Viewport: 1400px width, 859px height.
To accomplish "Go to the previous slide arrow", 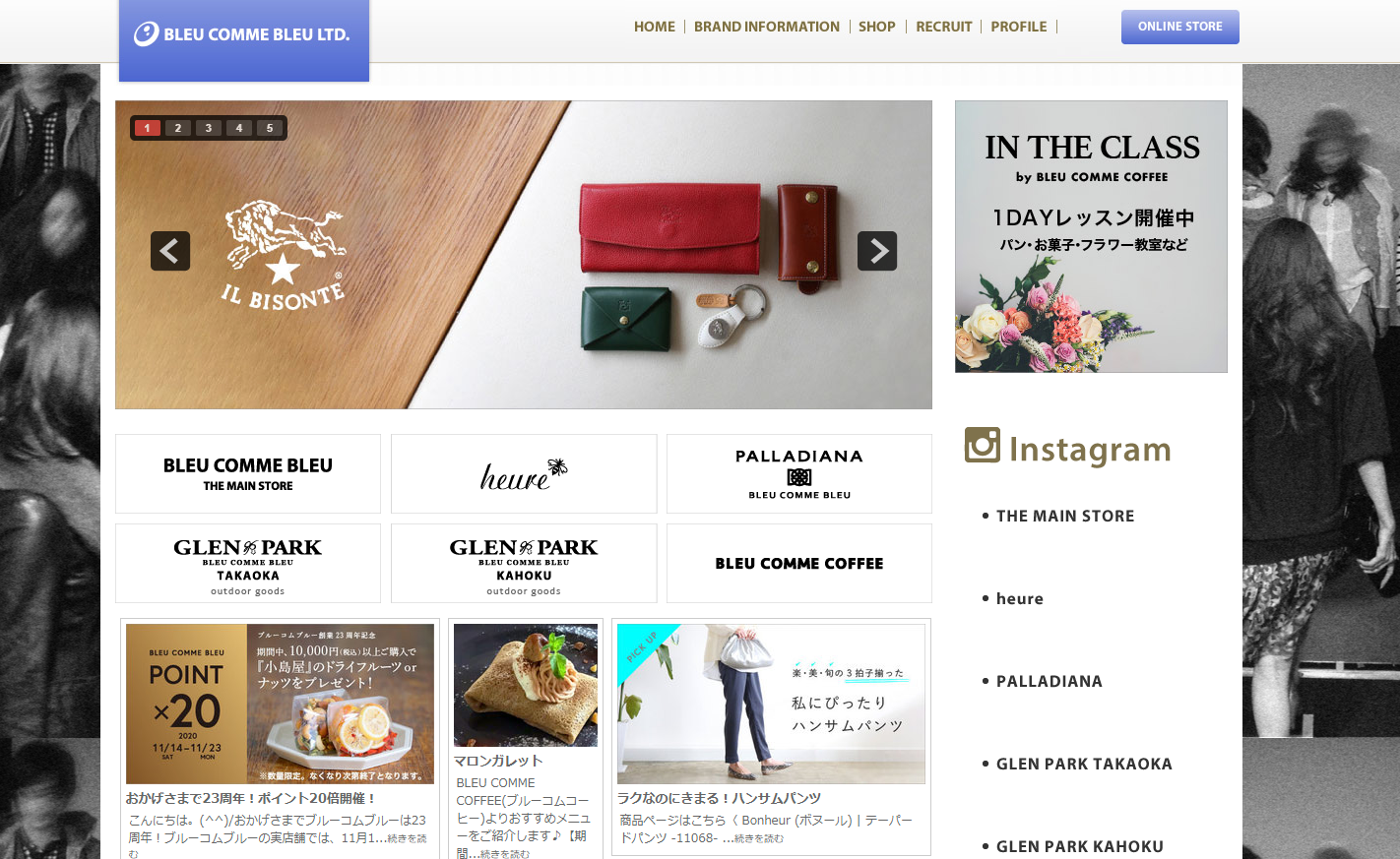I will [170, 251].
